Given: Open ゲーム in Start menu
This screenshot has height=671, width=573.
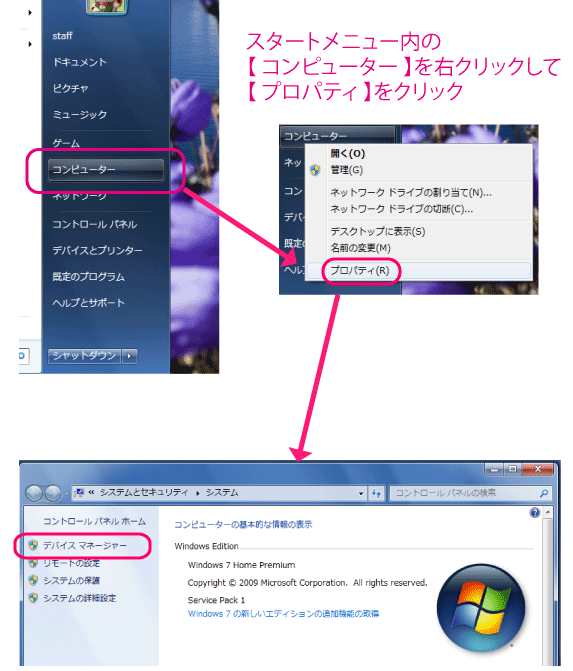Looking at the screenshot, I should pos(66,143).
